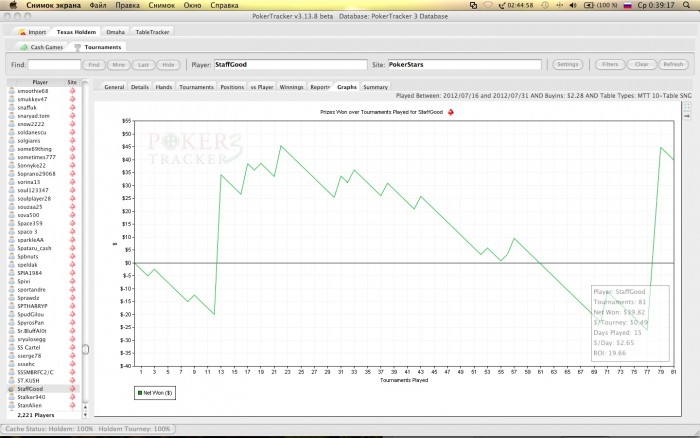Switch to the Winnings tab
The height and width of the screenshot is (438, 700).
tap(292, 87)
